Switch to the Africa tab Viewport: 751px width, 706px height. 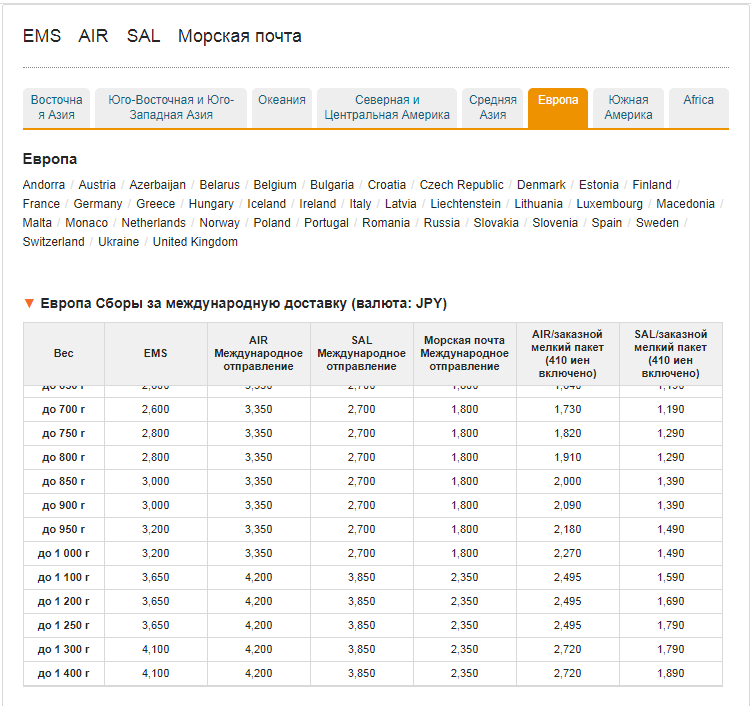click(x=699, y=108)
